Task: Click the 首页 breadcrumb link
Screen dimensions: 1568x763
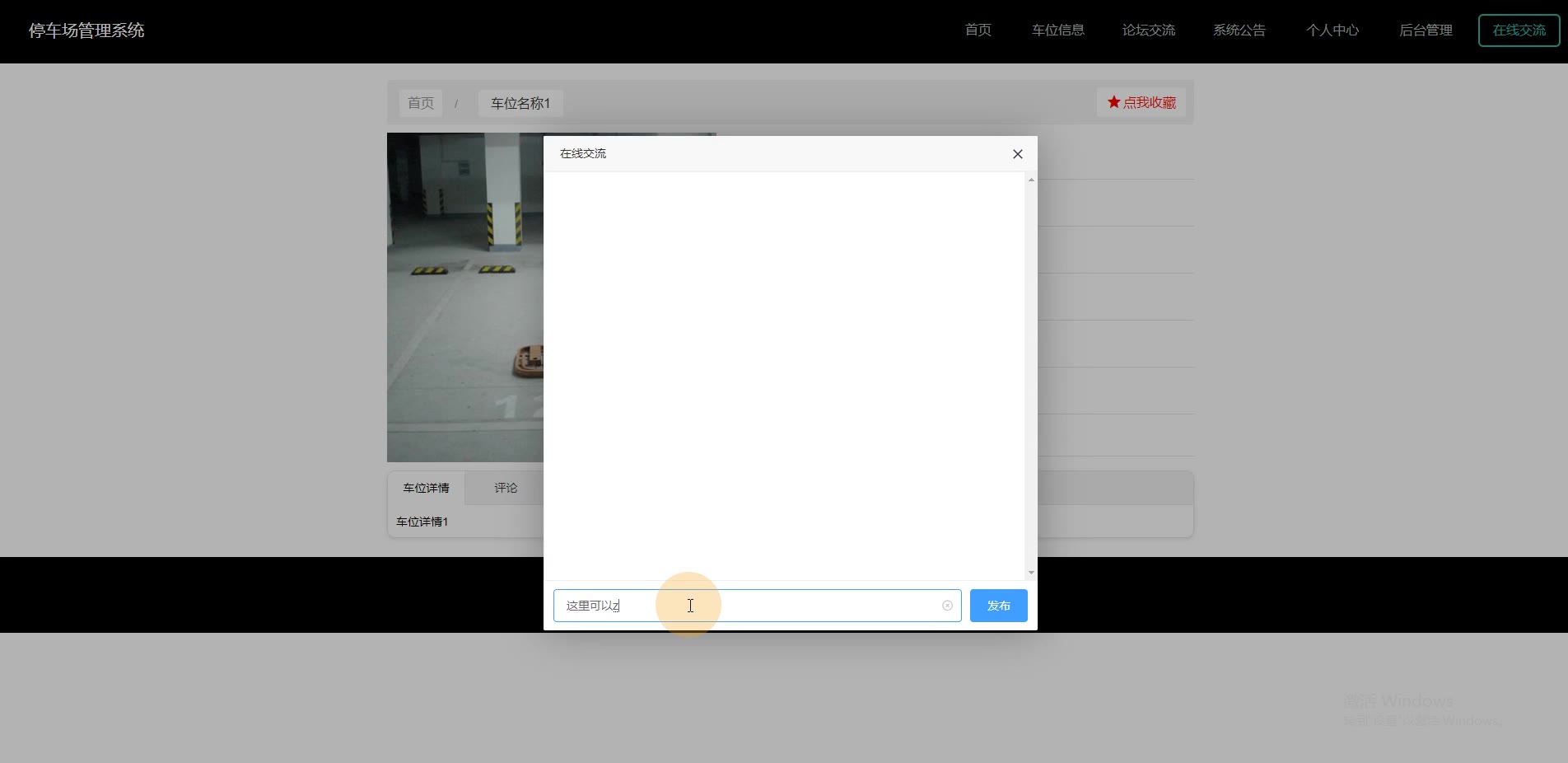Action: 421,103
